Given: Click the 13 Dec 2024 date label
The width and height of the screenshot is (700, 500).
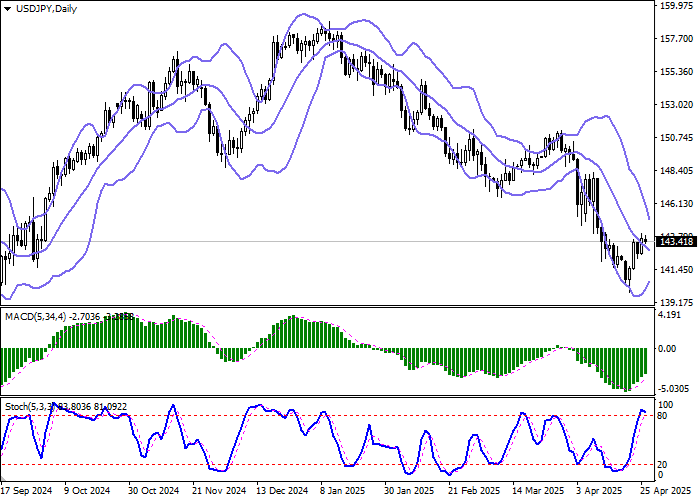Looking at the screenshot, I should pos(282,491).
